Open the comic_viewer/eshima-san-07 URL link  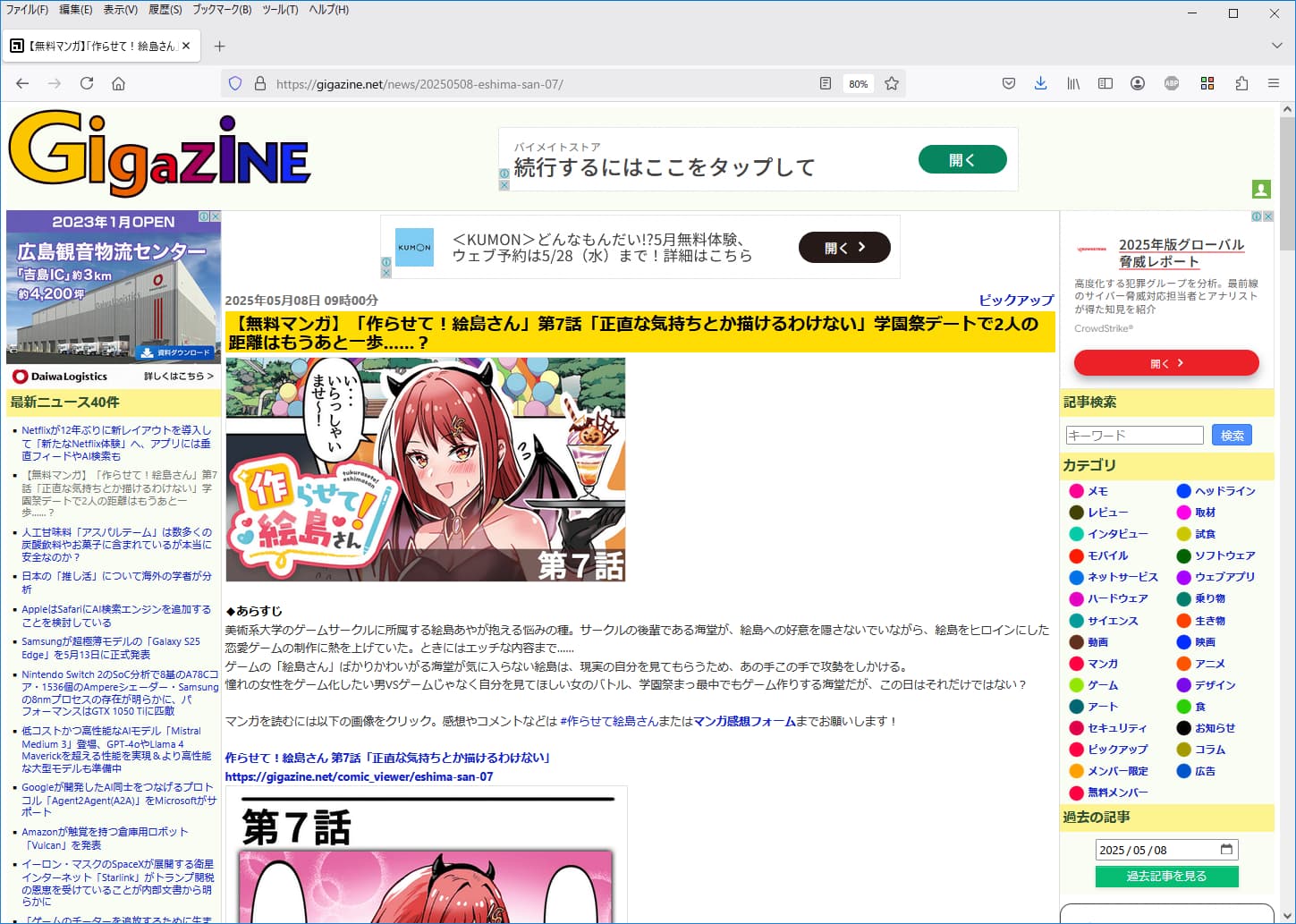pos(359,776)
